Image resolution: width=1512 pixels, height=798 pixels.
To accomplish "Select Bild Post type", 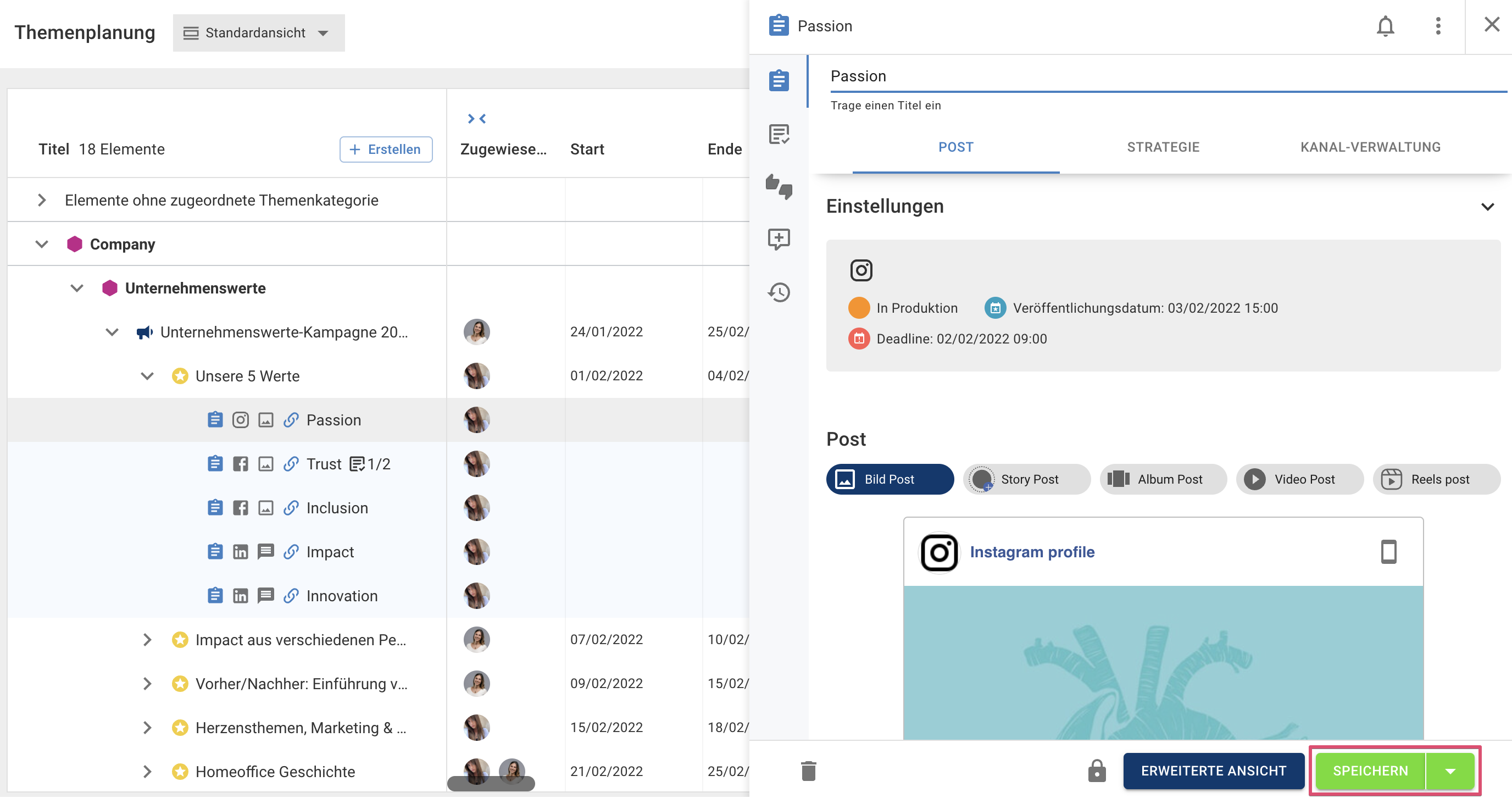I will click(890, 479).
